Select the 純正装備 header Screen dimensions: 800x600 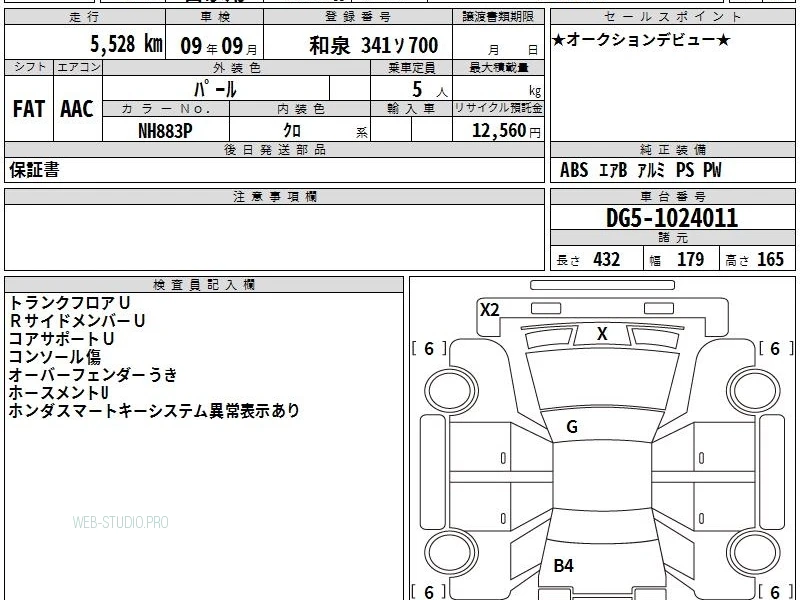[673, 149]
